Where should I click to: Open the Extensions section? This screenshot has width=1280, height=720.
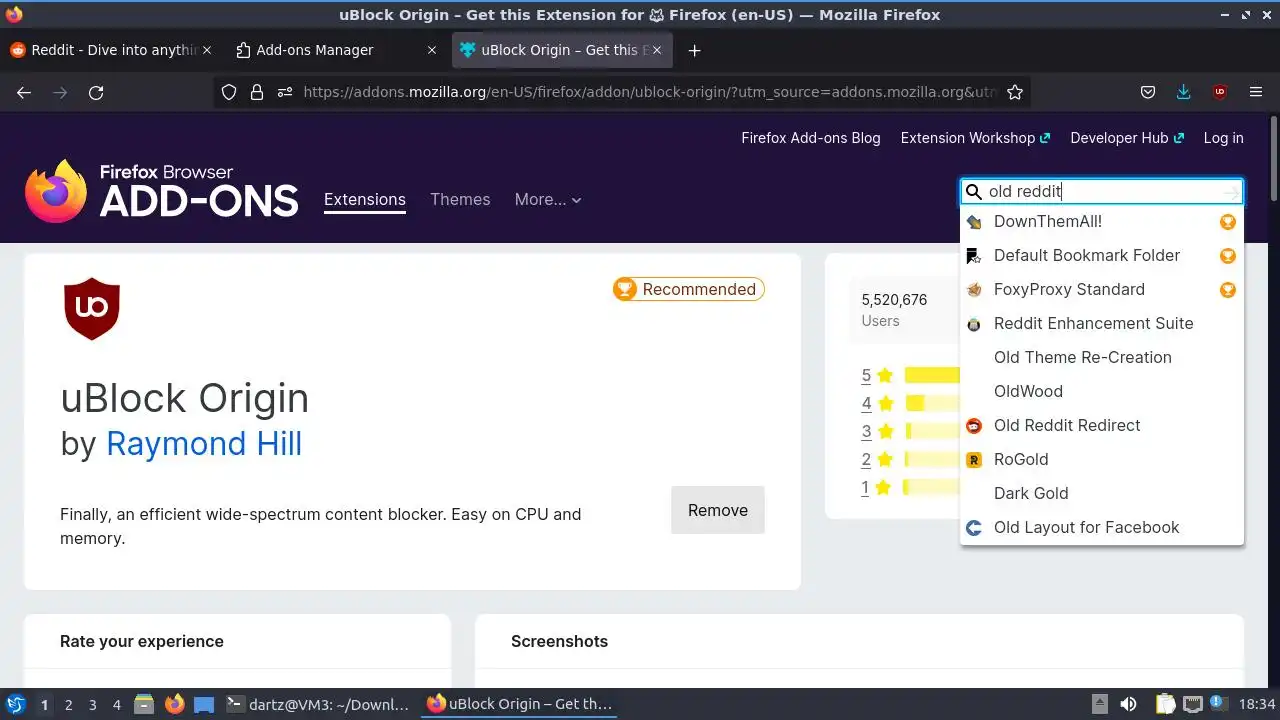click(365, 199)
